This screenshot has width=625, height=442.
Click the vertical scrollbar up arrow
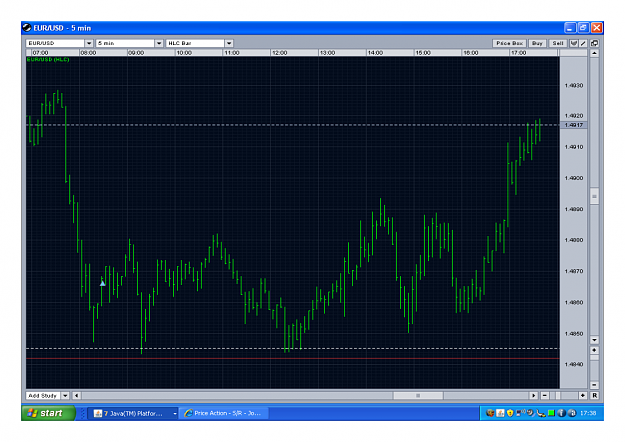point(594,53)
